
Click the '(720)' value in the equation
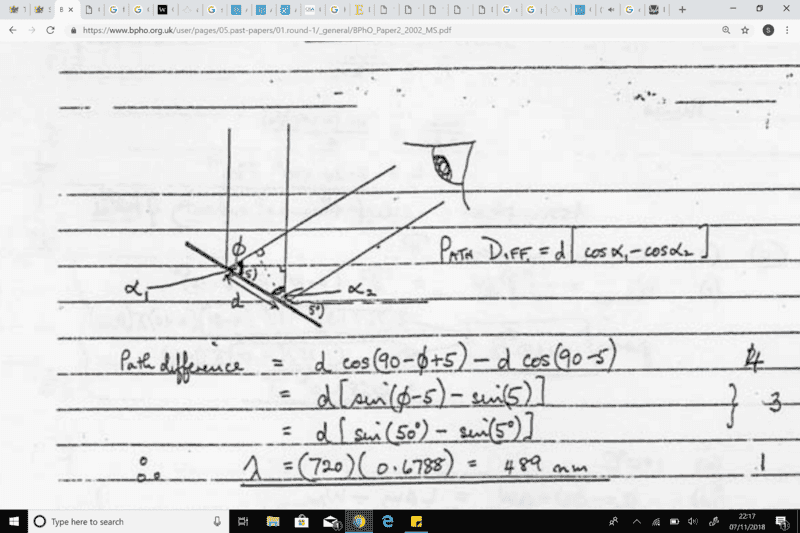pos(328,466)
